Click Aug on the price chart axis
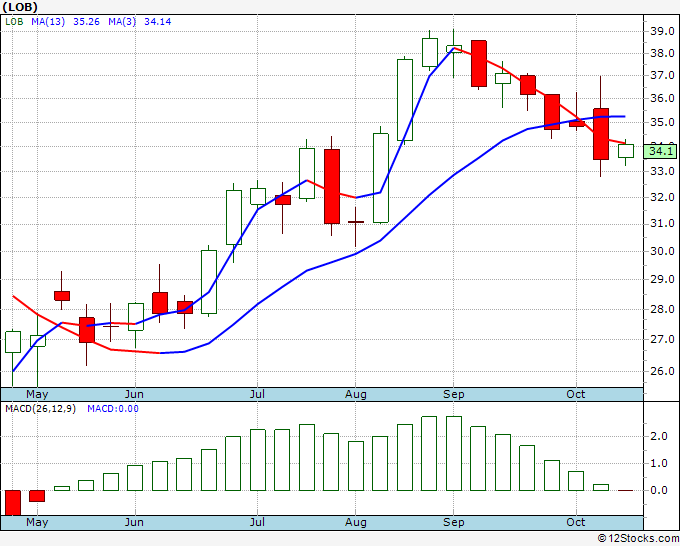The image size is (680, 546). tap(356, 394)
